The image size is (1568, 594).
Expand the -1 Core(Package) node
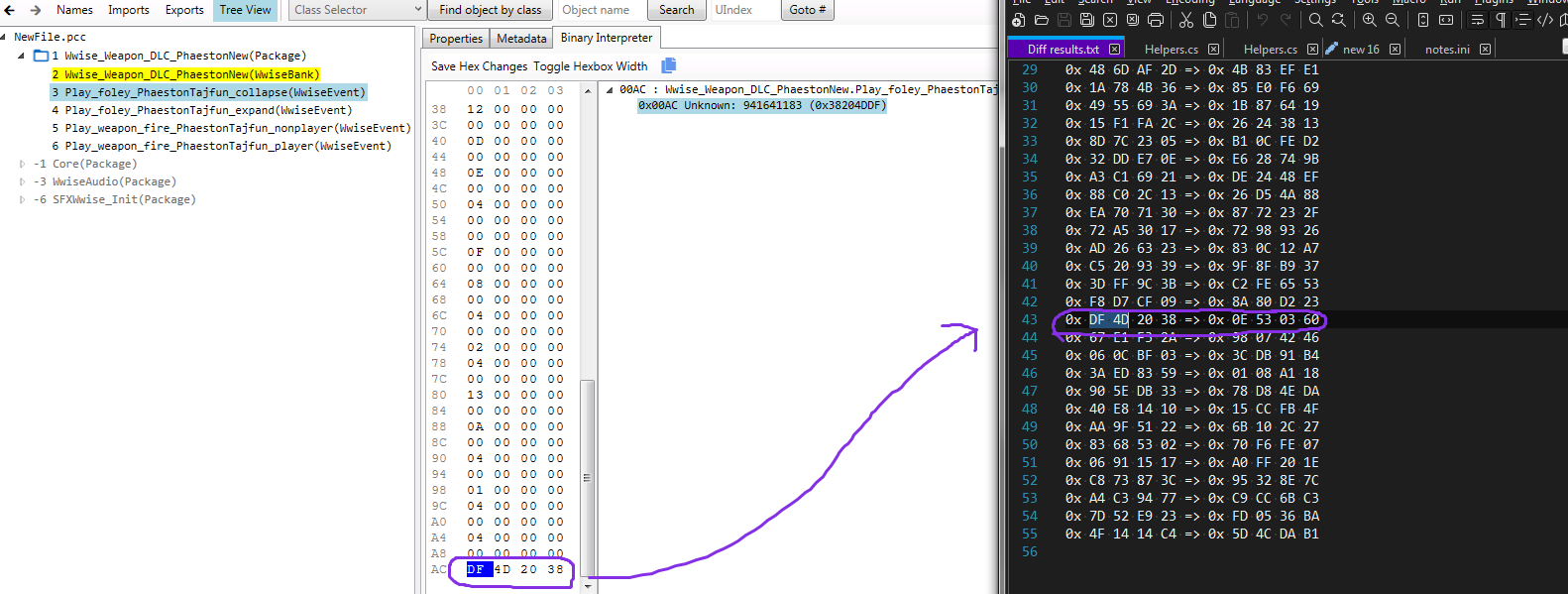coord(22,164)
